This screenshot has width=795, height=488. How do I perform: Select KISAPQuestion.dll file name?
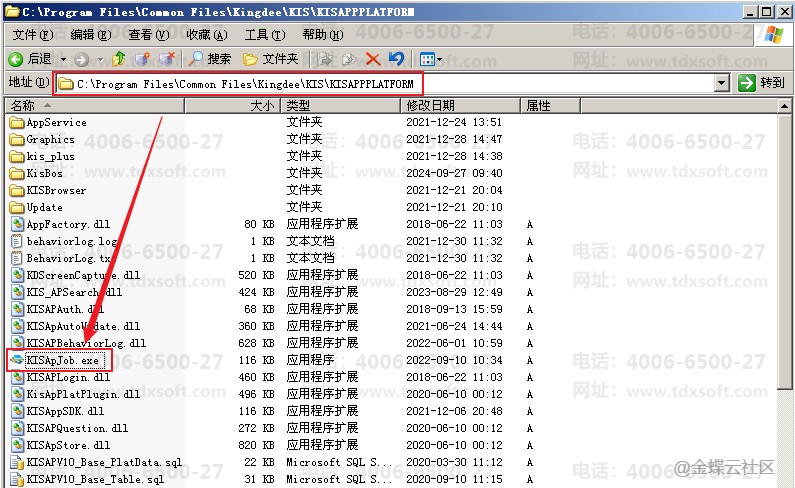pos(77,428)
